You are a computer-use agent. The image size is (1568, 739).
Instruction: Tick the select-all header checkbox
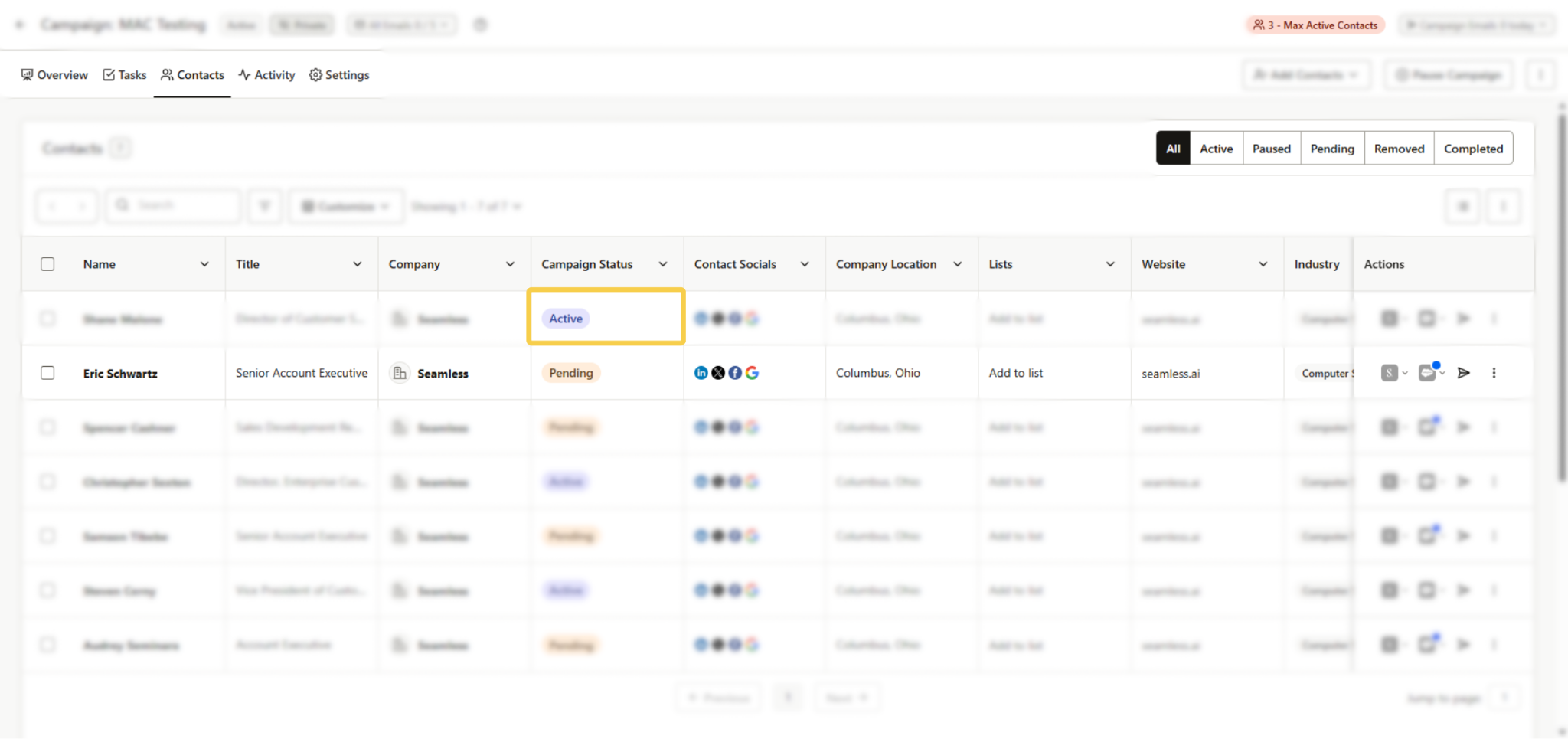(47, 264)
